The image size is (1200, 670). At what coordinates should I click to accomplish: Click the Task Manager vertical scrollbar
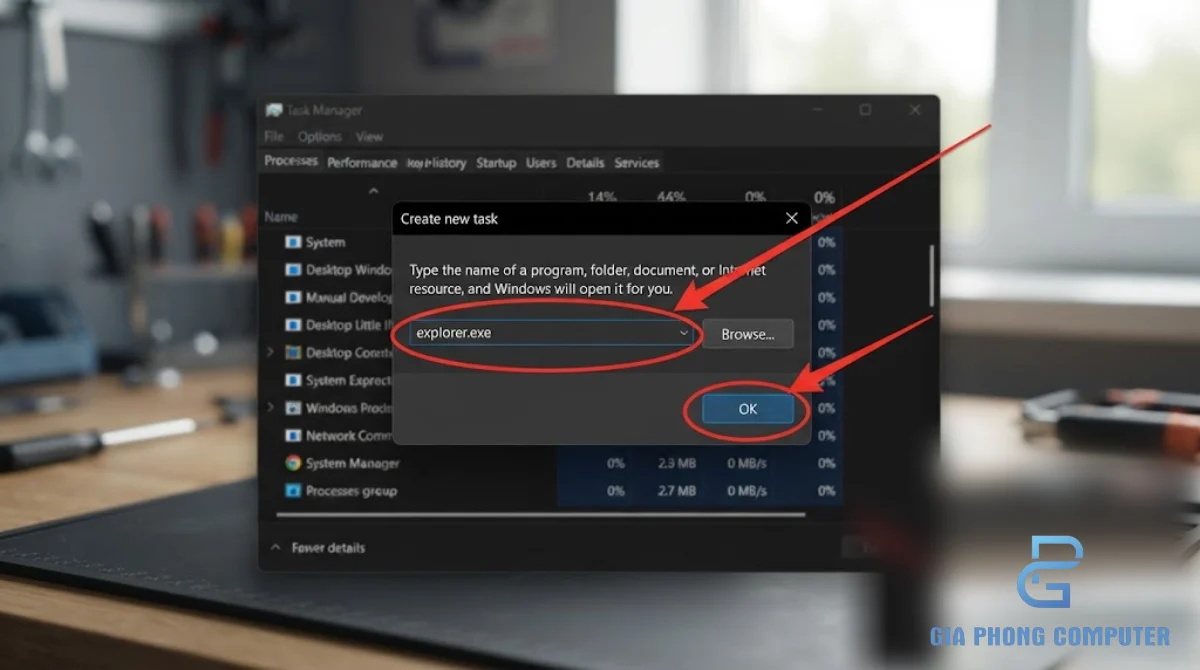[932, 275]
